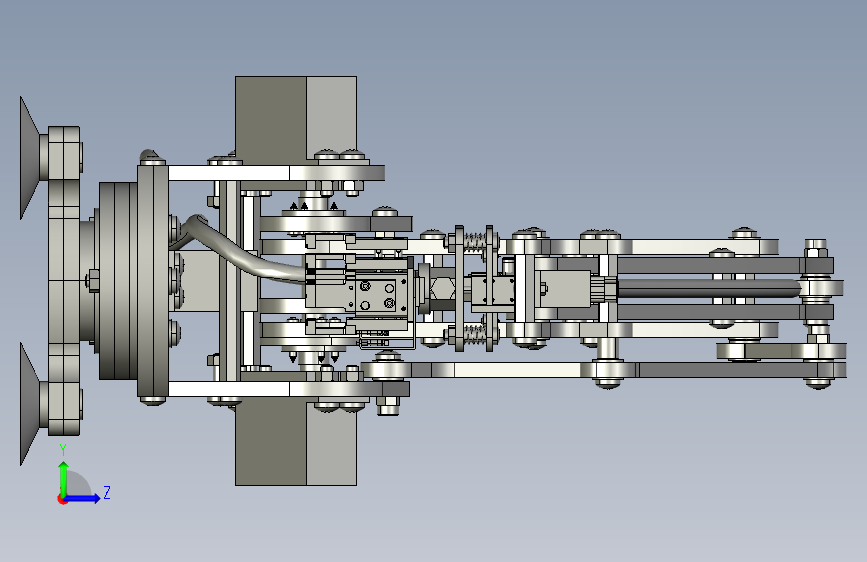Select the upper compression spring
Viewport: 867px width, 562px height.
(x=474, y=241)
